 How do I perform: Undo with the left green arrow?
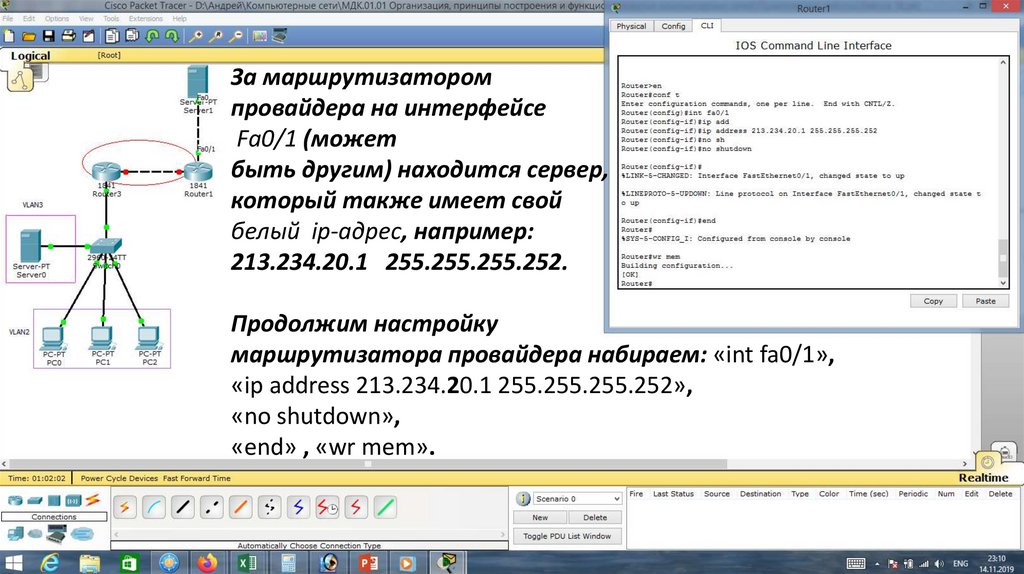tap(152, 36)
